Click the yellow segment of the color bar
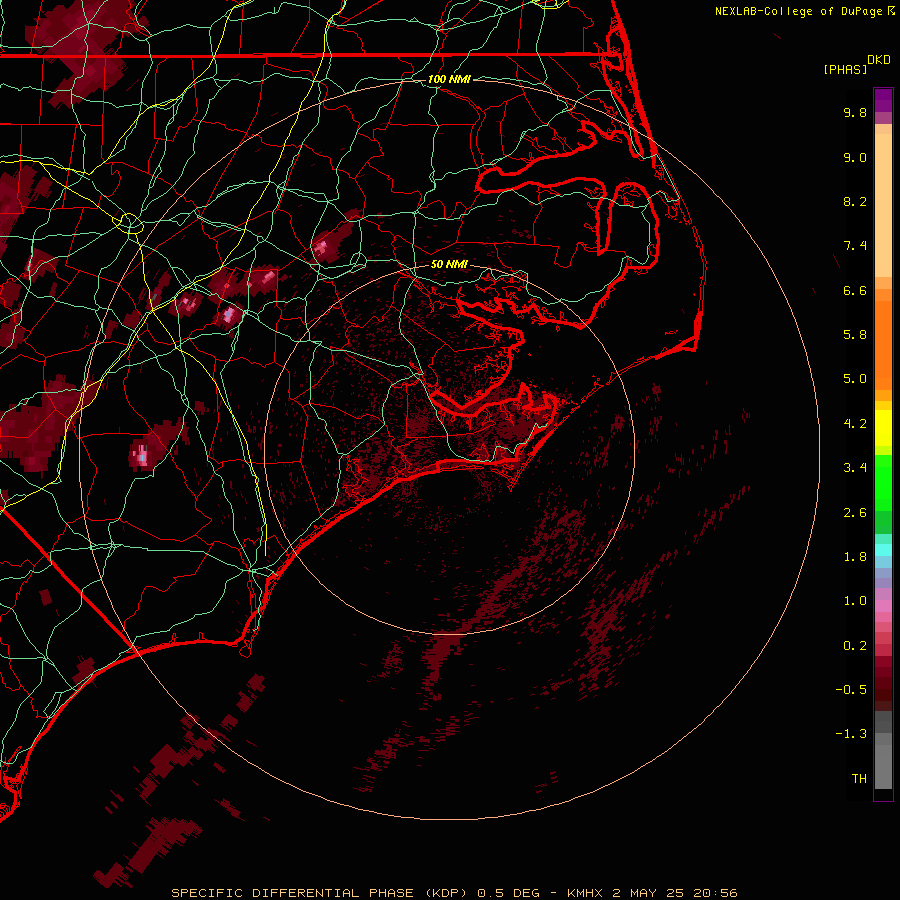 coord(883,428)
